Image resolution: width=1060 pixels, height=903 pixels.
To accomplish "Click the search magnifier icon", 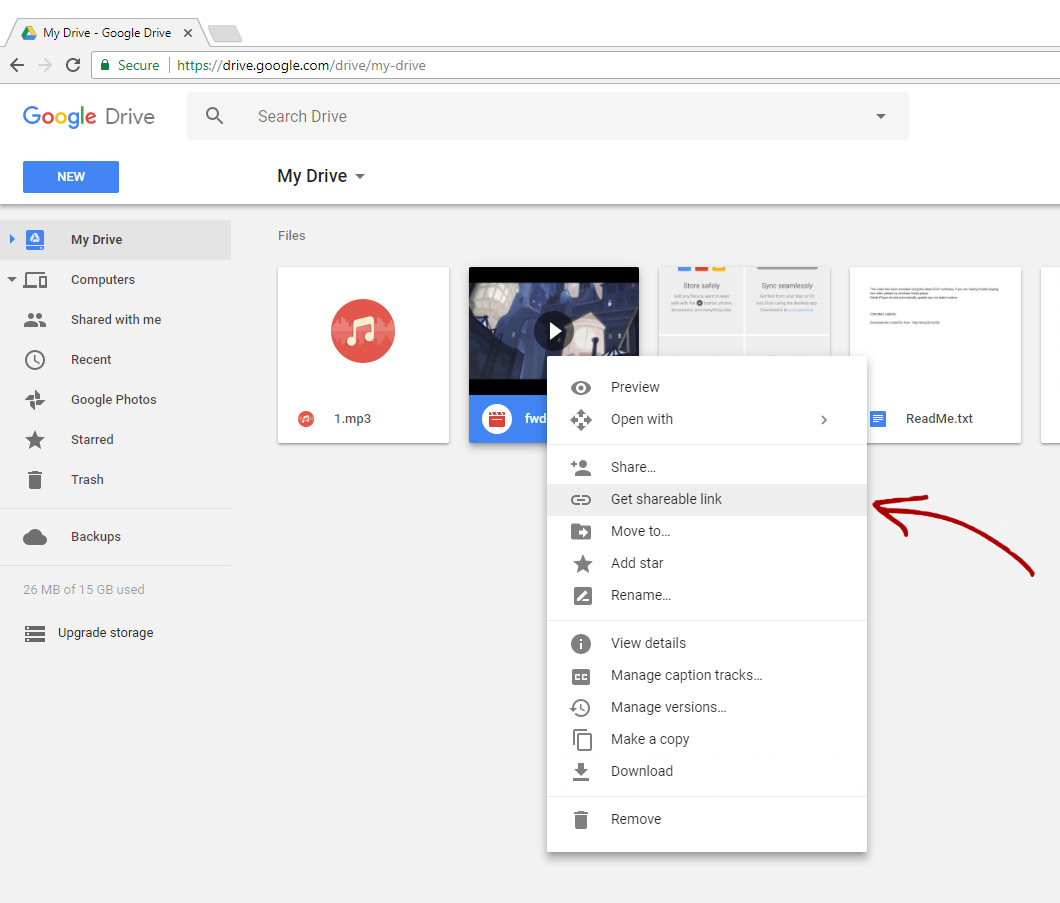I will (215, 116).
